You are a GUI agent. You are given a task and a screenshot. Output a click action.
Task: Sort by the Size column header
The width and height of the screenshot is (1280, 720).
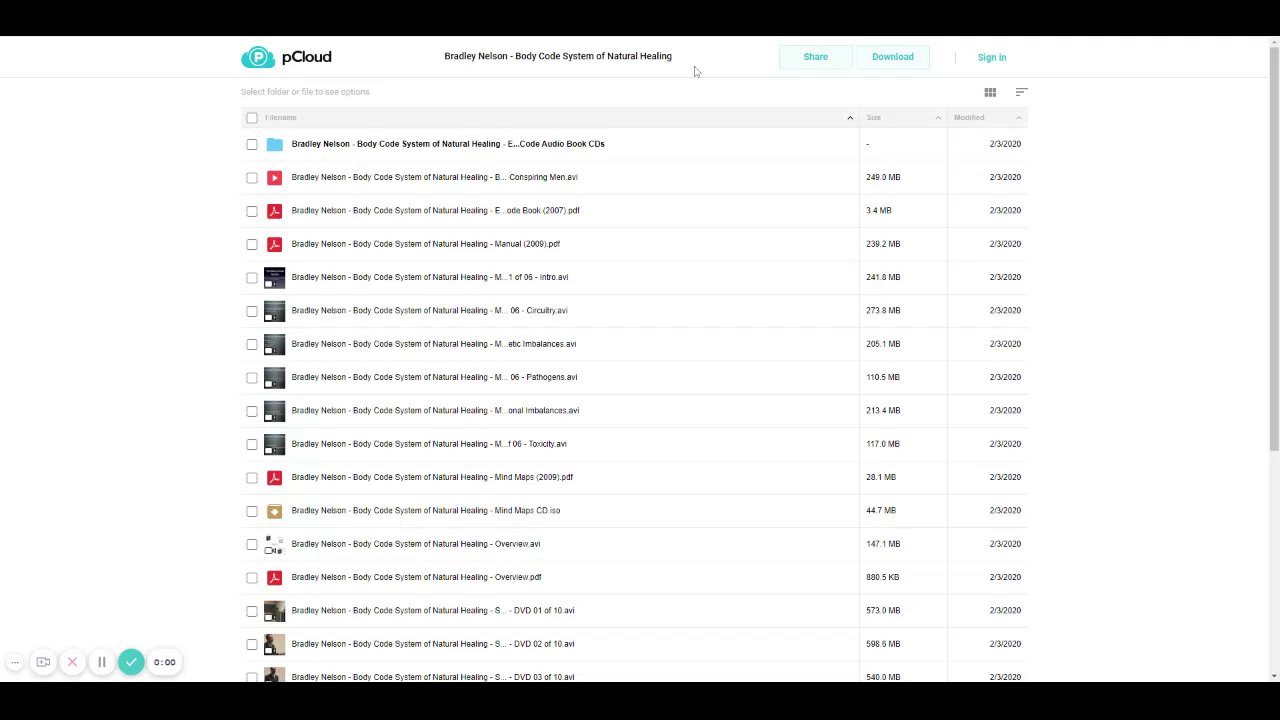[874, 118]
